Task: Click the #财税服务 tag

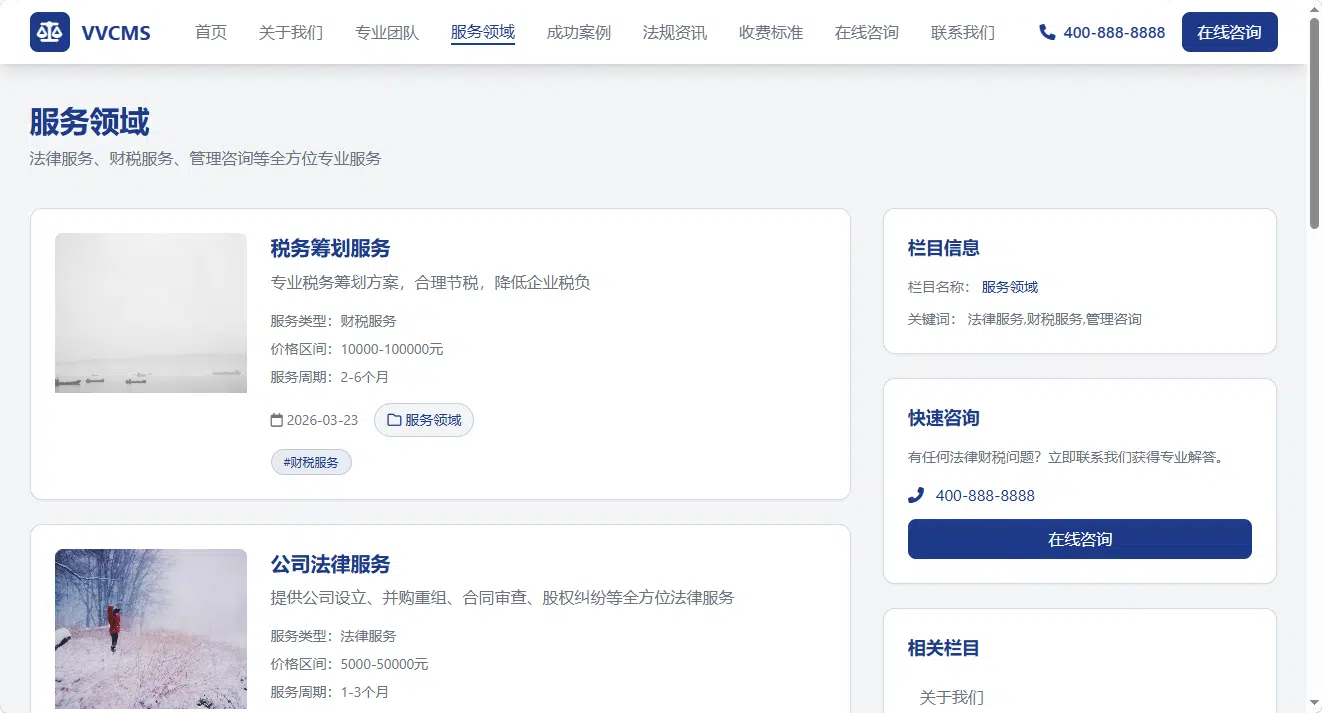Action: pyautogui.click(x=311, y=462)
